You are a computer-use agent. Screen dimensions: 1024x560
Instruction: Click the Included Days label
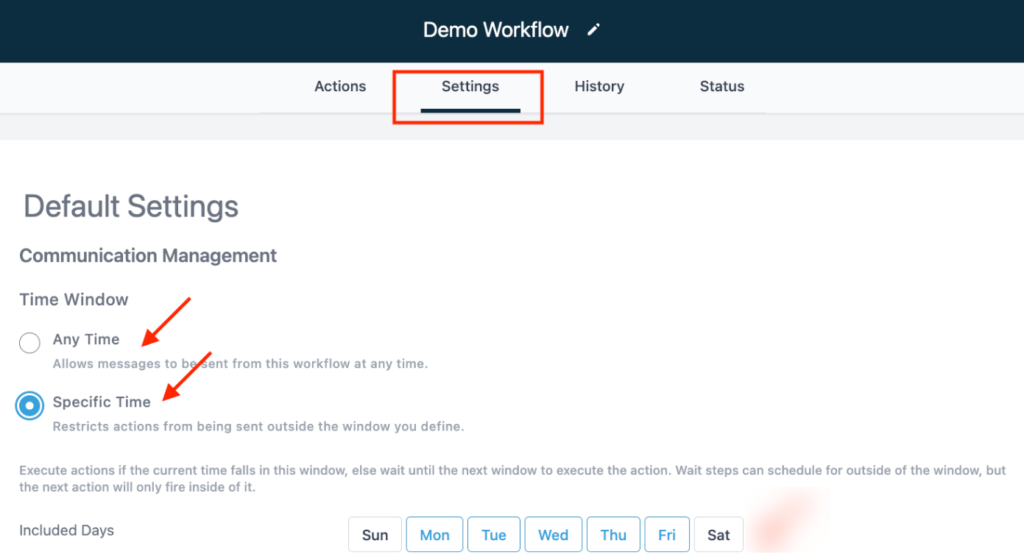coord(66,530)
